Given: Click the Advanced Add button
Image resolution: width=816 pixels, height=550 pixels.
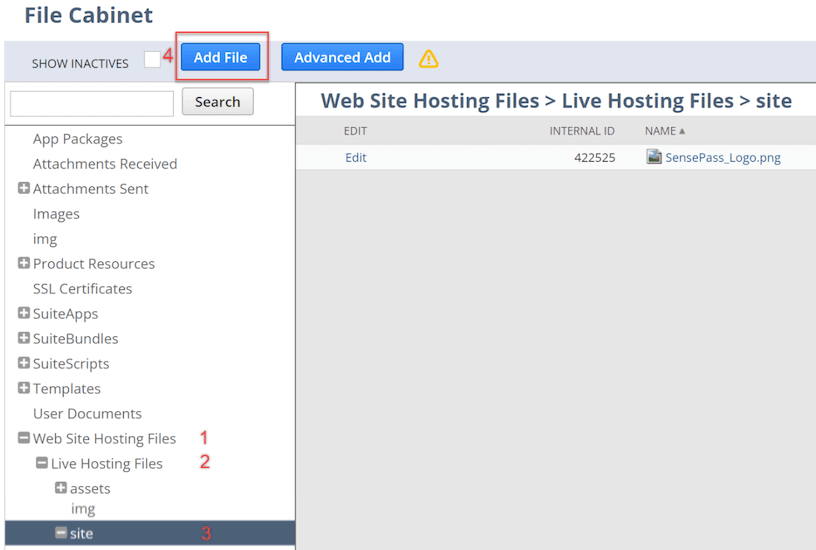Looking at the screenshot, I should [342, 57].
